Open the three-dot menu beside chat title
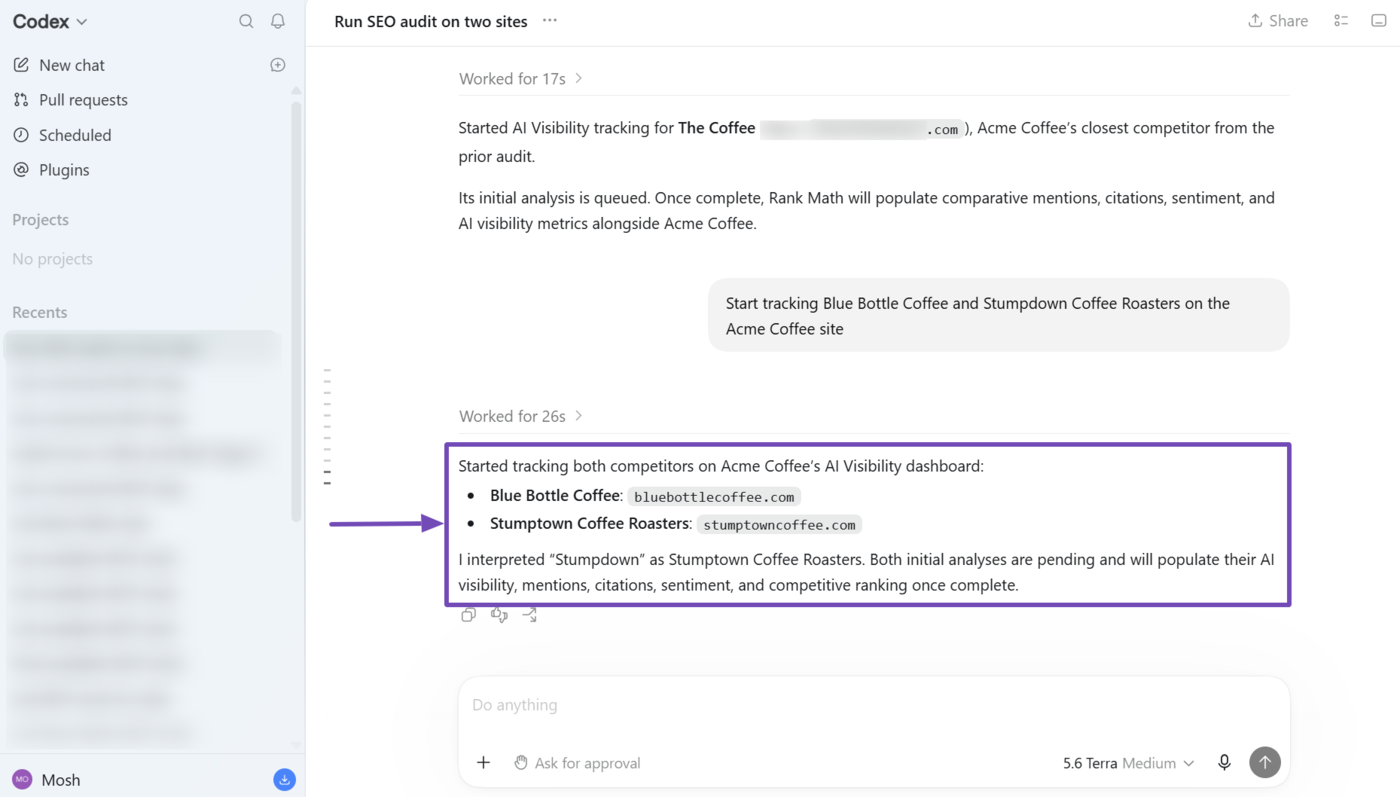 coord(550,20)
